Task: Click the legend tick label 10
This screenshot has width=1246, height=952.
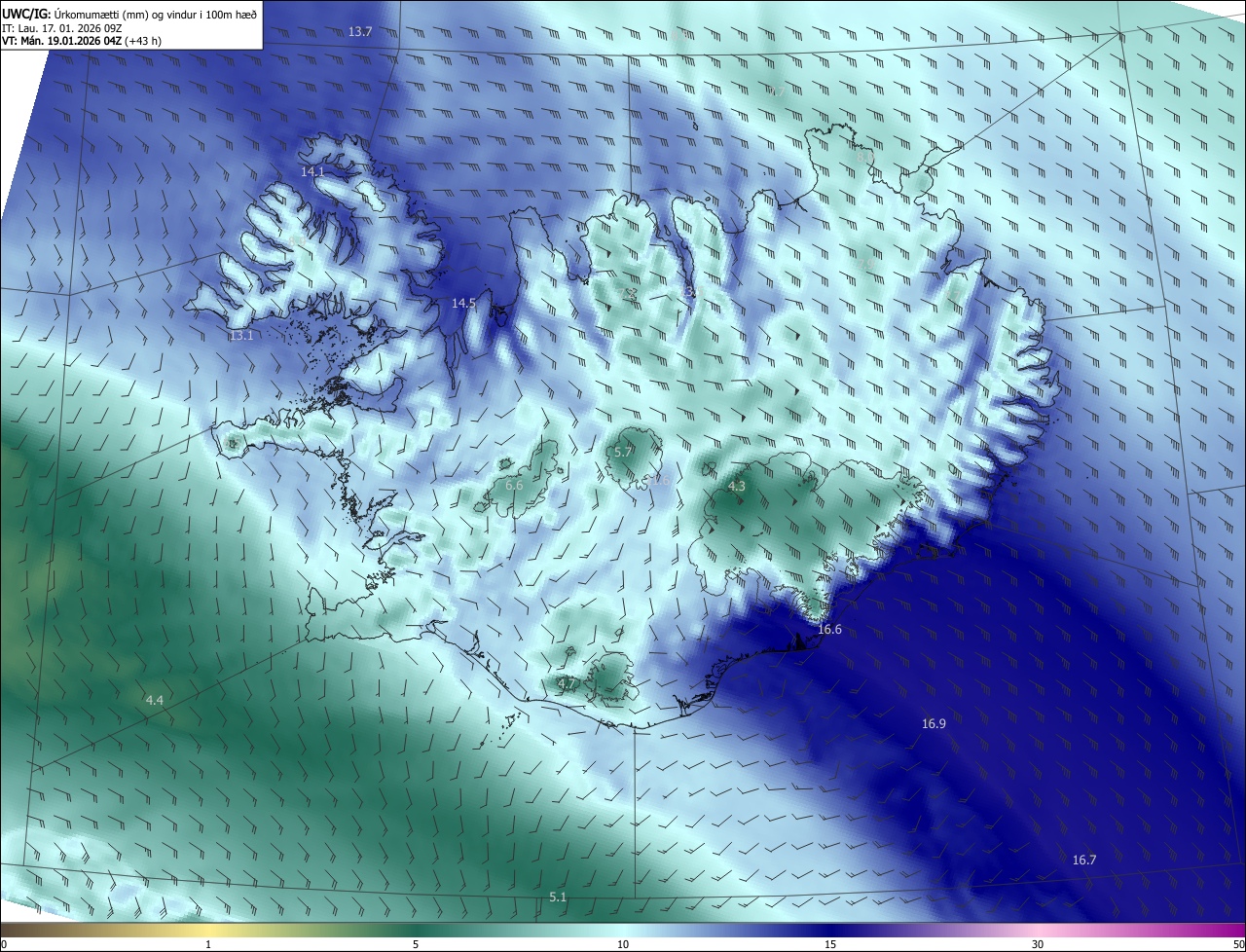Action: tap(623, 944)
